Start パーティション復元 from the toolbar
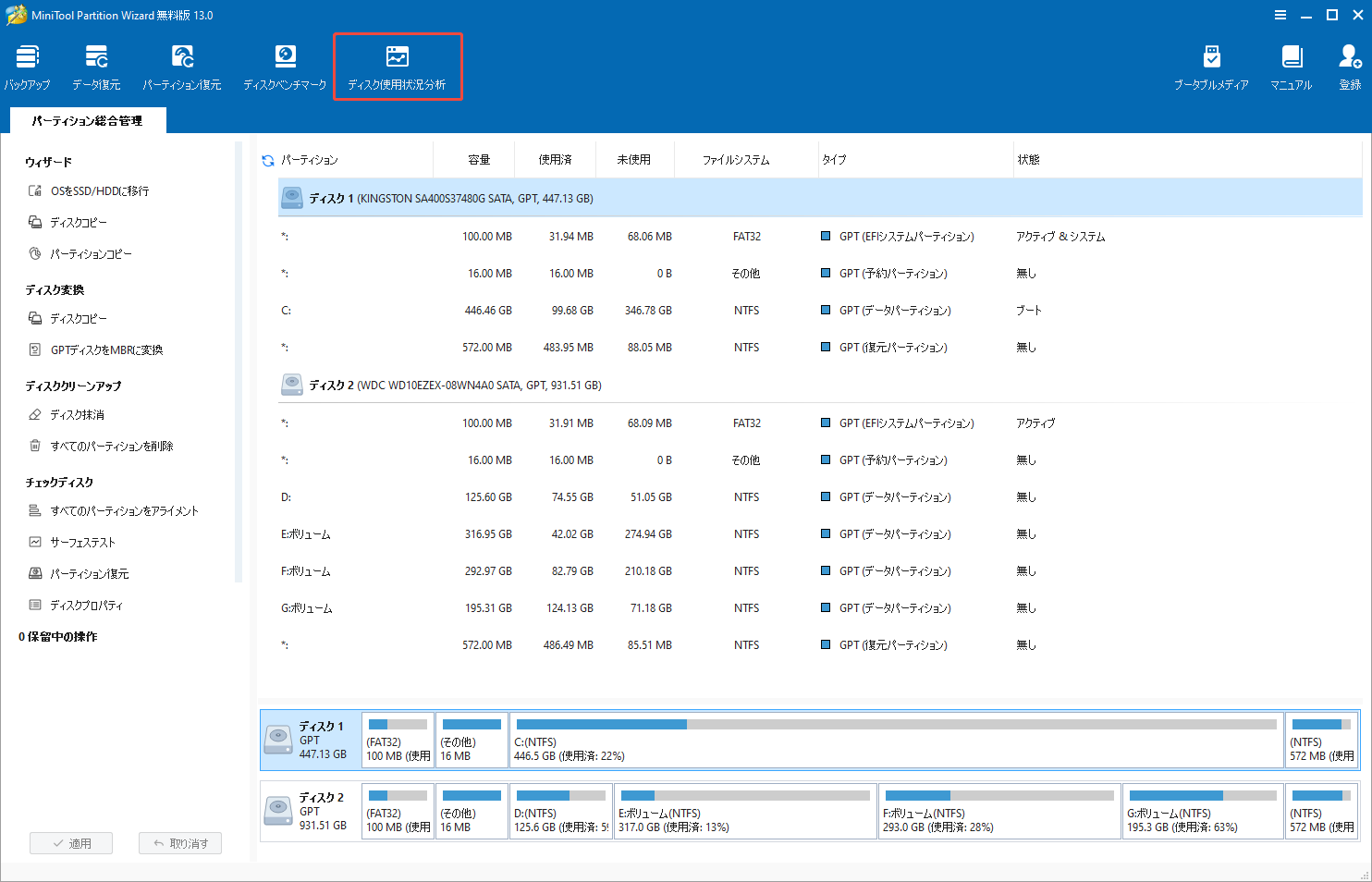The width and height of the screenshot is (1372, 882). [182, 65]
